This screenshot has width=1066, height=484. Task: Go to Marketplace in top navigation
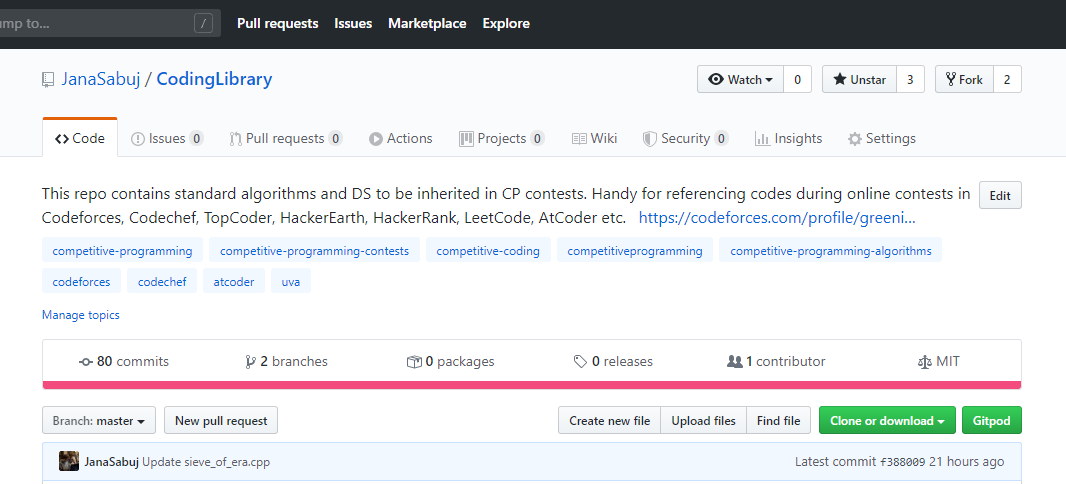click(x=427, y=24)
